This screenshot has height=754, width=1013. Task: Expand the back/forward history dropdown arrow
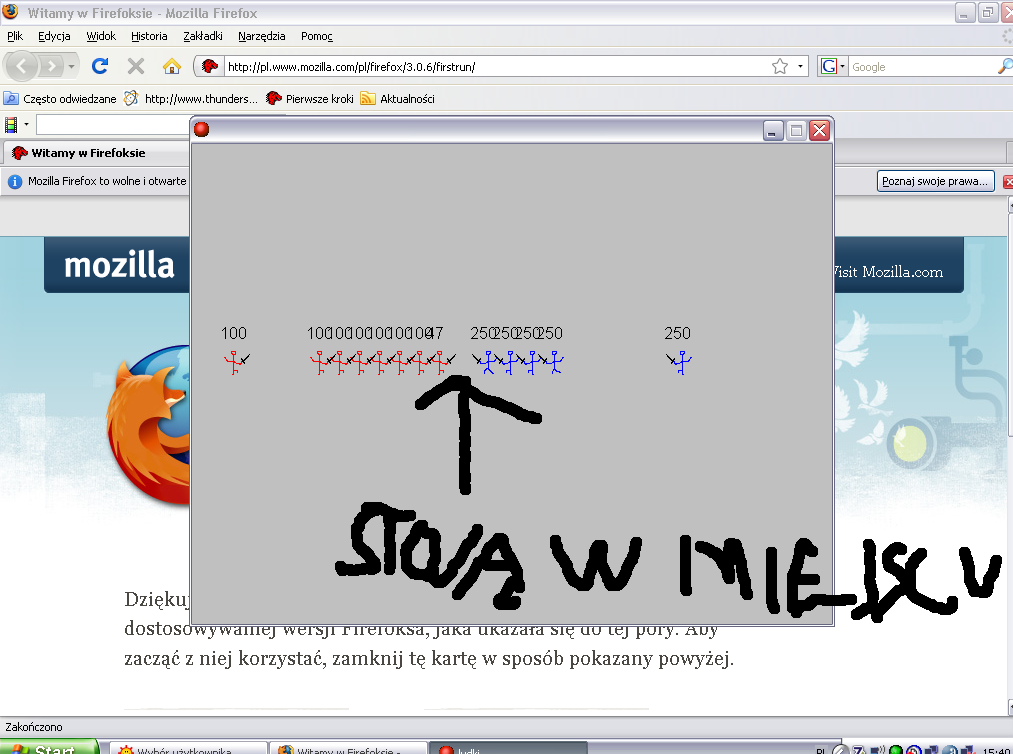tap(71, 67)
